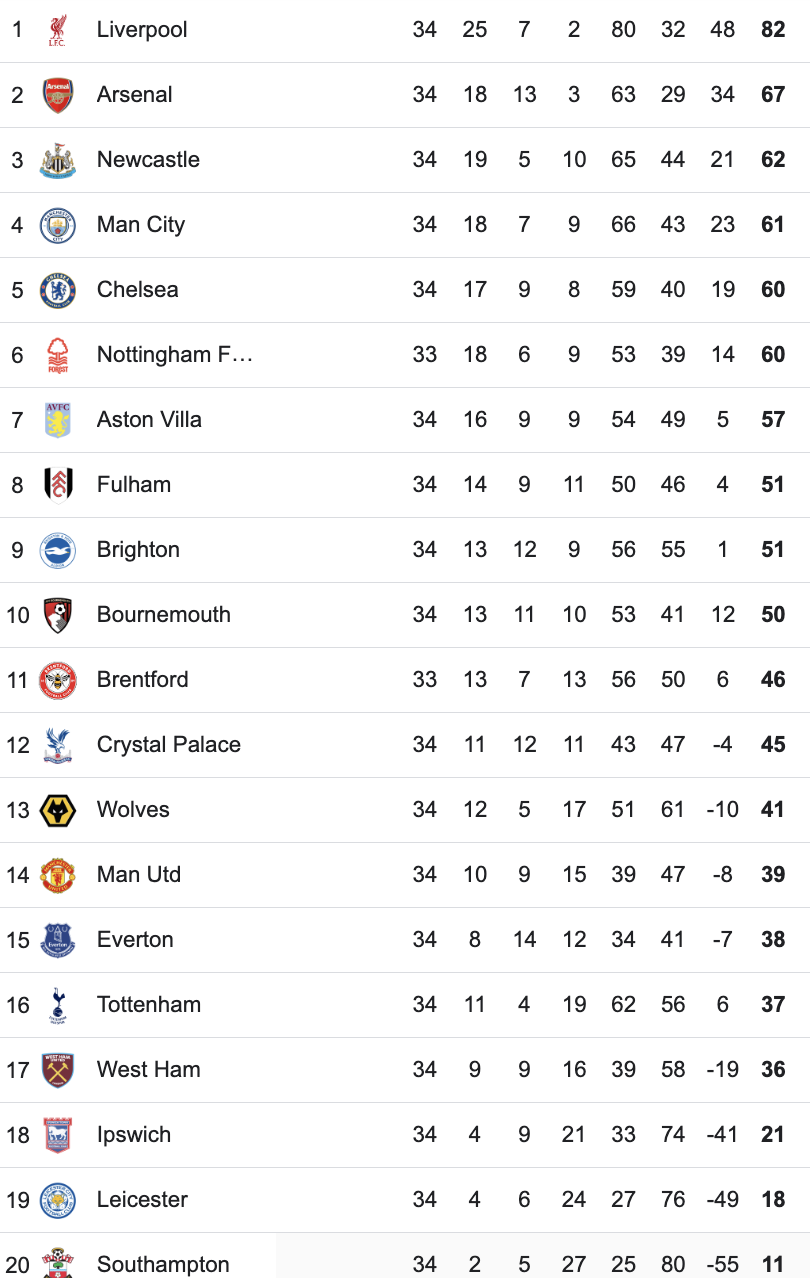This screenshot has height=1278, width=810.
Task: Click the Liverpool club crest
Action: (x=58, y=30)
